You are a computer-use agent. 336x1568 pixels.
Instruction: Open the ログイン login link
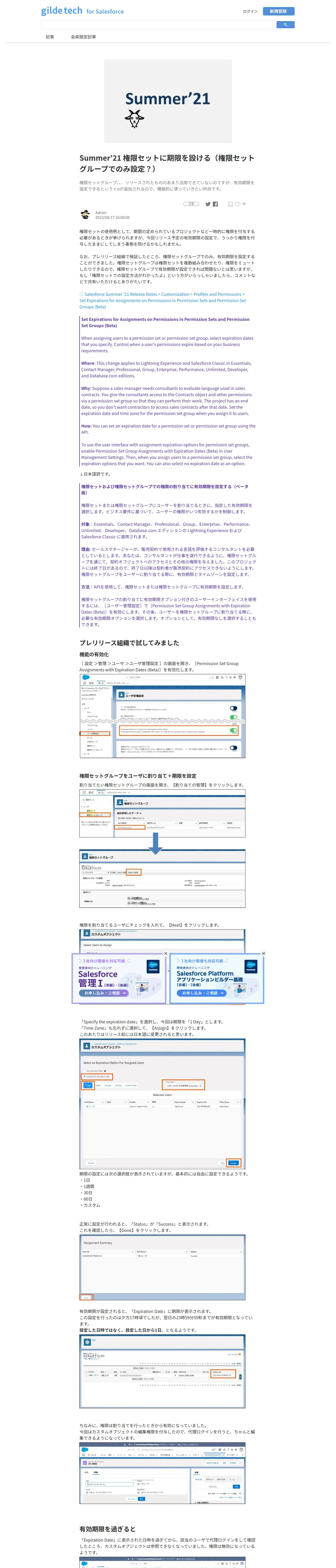click(x=250, y=11)
